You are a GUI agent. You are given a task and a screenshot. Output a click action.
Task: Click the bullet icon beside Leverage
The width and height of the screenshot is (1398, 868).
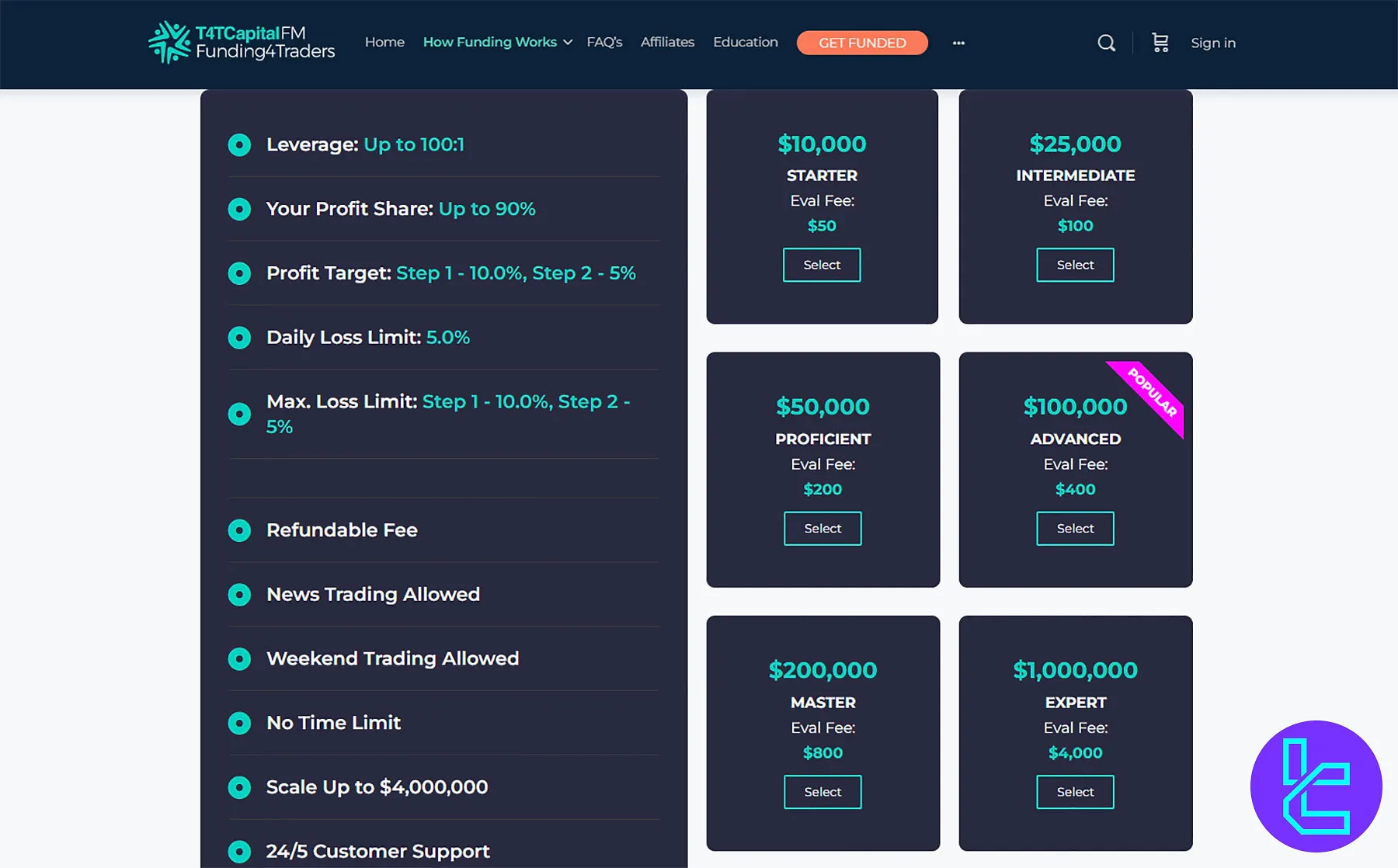239,145
